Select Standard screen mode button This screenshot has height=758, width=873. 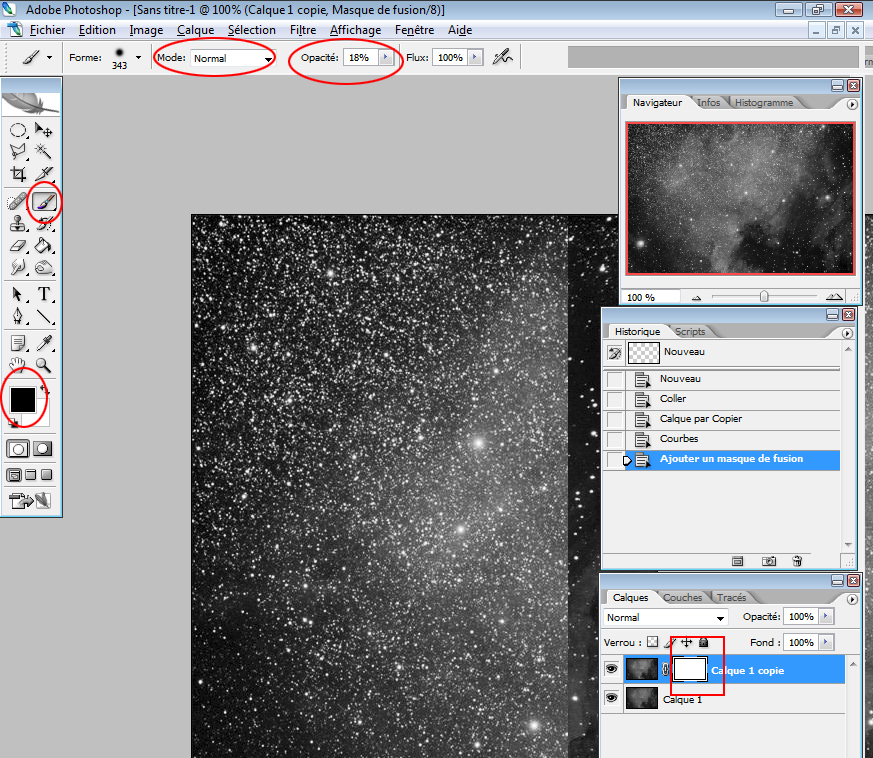[14, 475]
